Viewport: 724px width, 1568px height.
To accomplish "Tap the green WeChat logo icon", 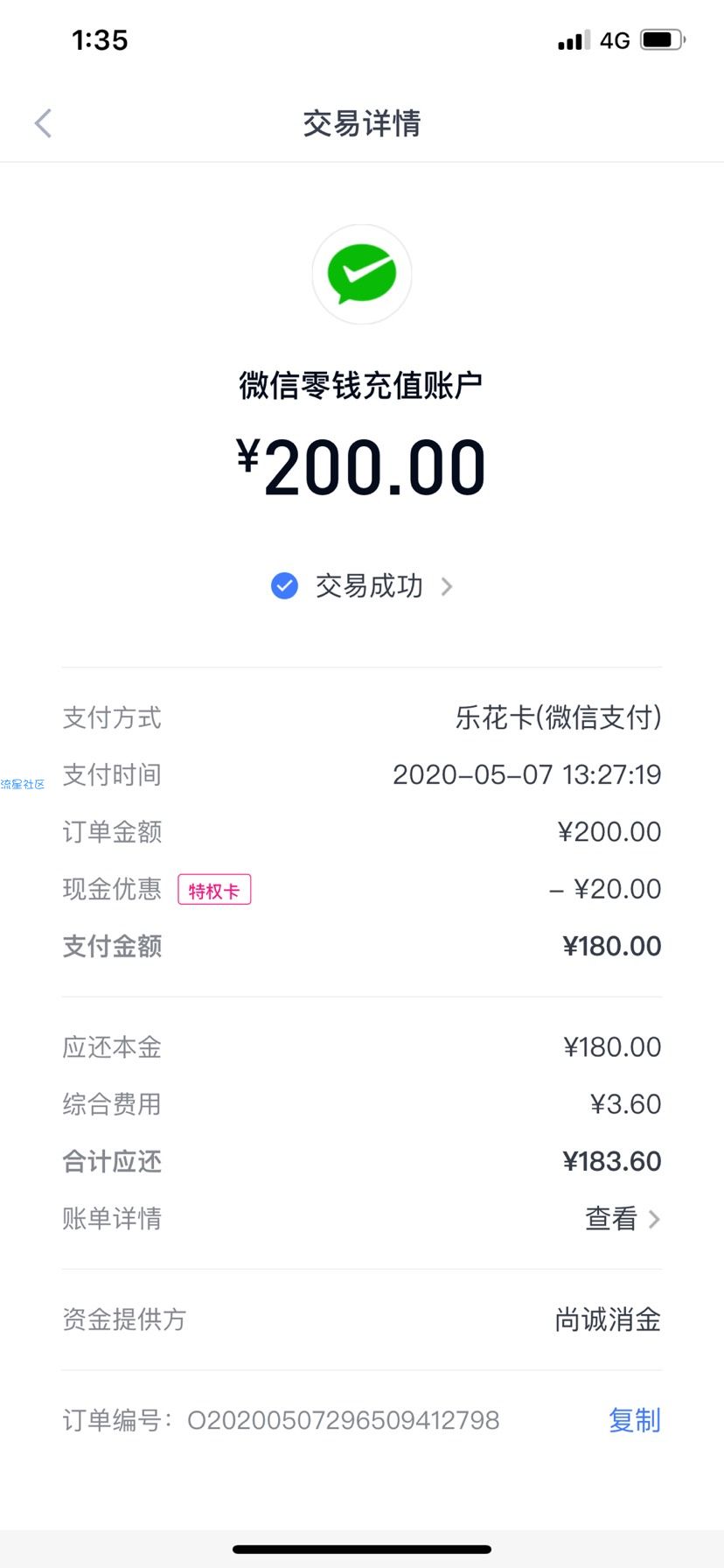I will pyautogui.click(x=362, y=274).
